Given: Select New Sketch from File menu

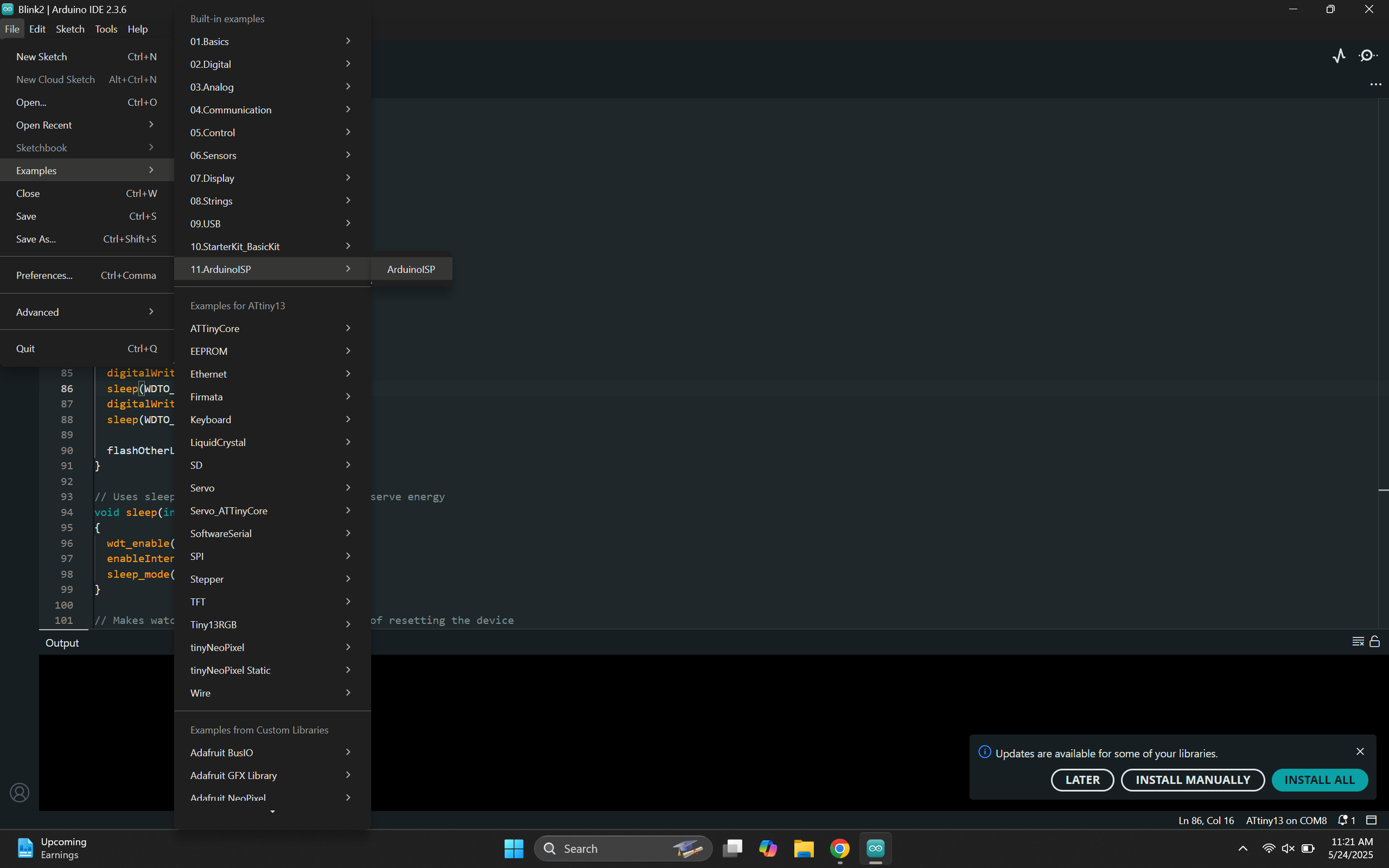Looking at the screenshot, I should pyautogui.click(x=87, y=57).
